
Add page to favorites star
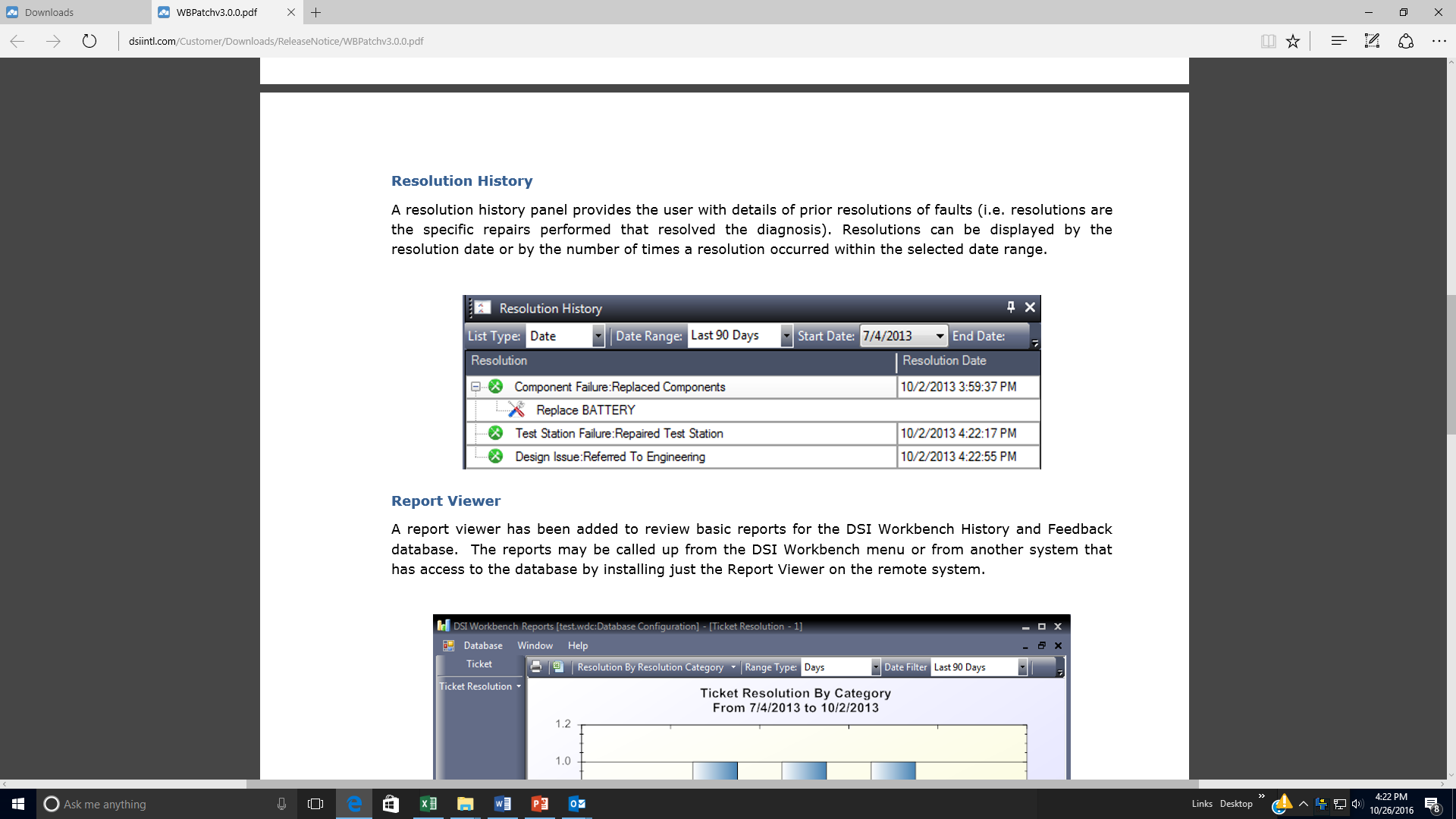point(1293,41)
